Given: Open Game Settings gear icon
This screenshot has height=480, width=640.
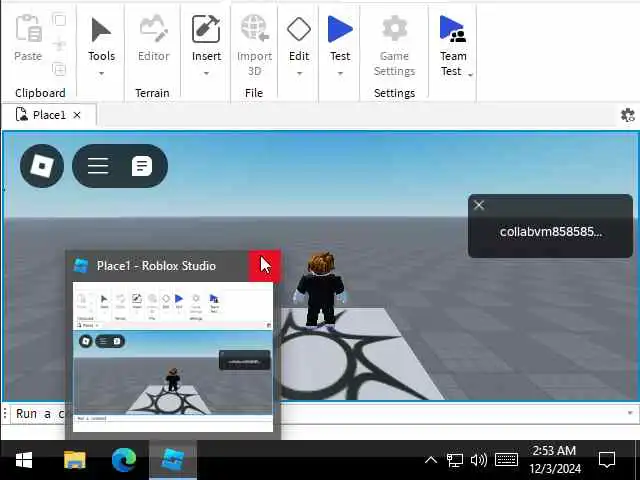Looking at the screenshot, I should pyautogui.click(x=394, y=28).
